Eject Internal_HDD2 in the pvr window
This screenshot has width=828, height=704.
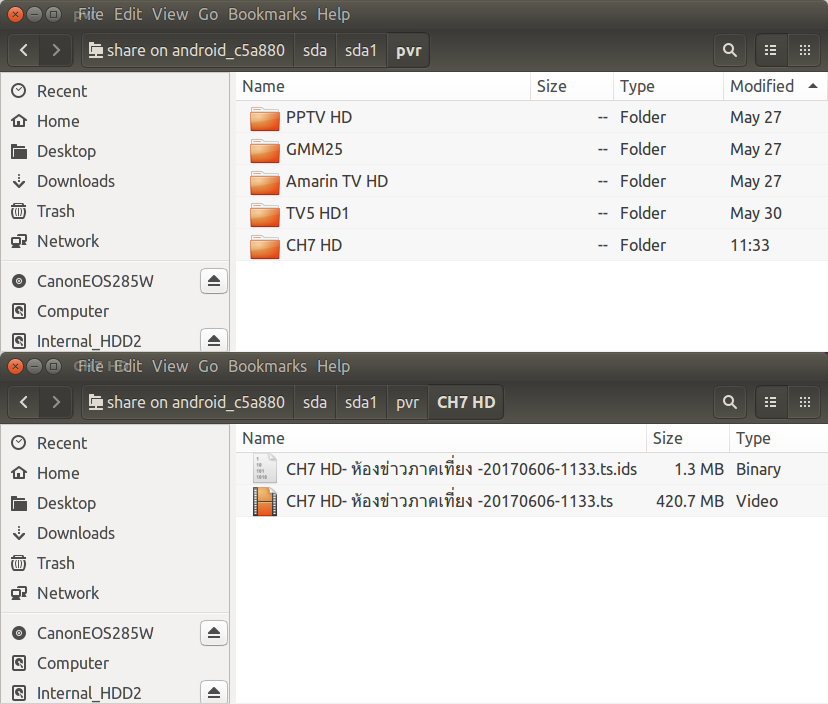pos(214,340)
